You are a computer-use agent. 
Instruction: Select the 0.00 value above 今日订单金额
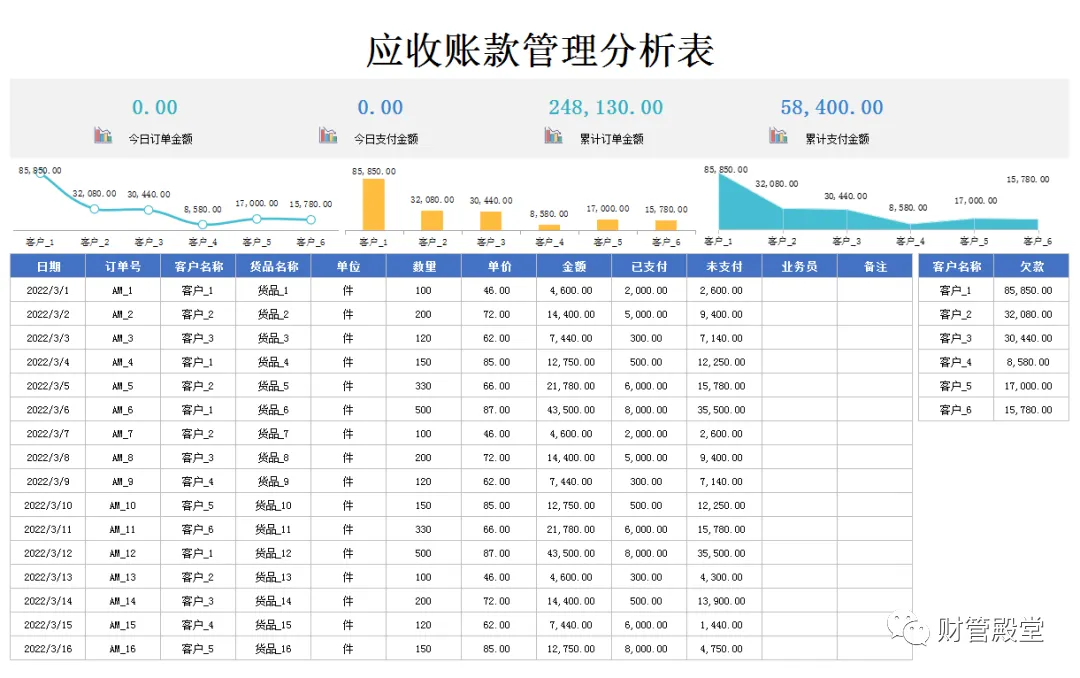(x=155, y=107)
